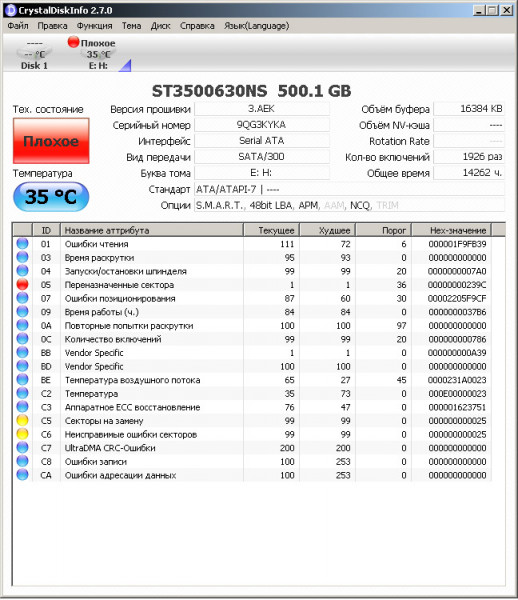Maximize the CrystalDiskInfo window
Viewport: 518px width, 600px height.
[x=492, y=10]
